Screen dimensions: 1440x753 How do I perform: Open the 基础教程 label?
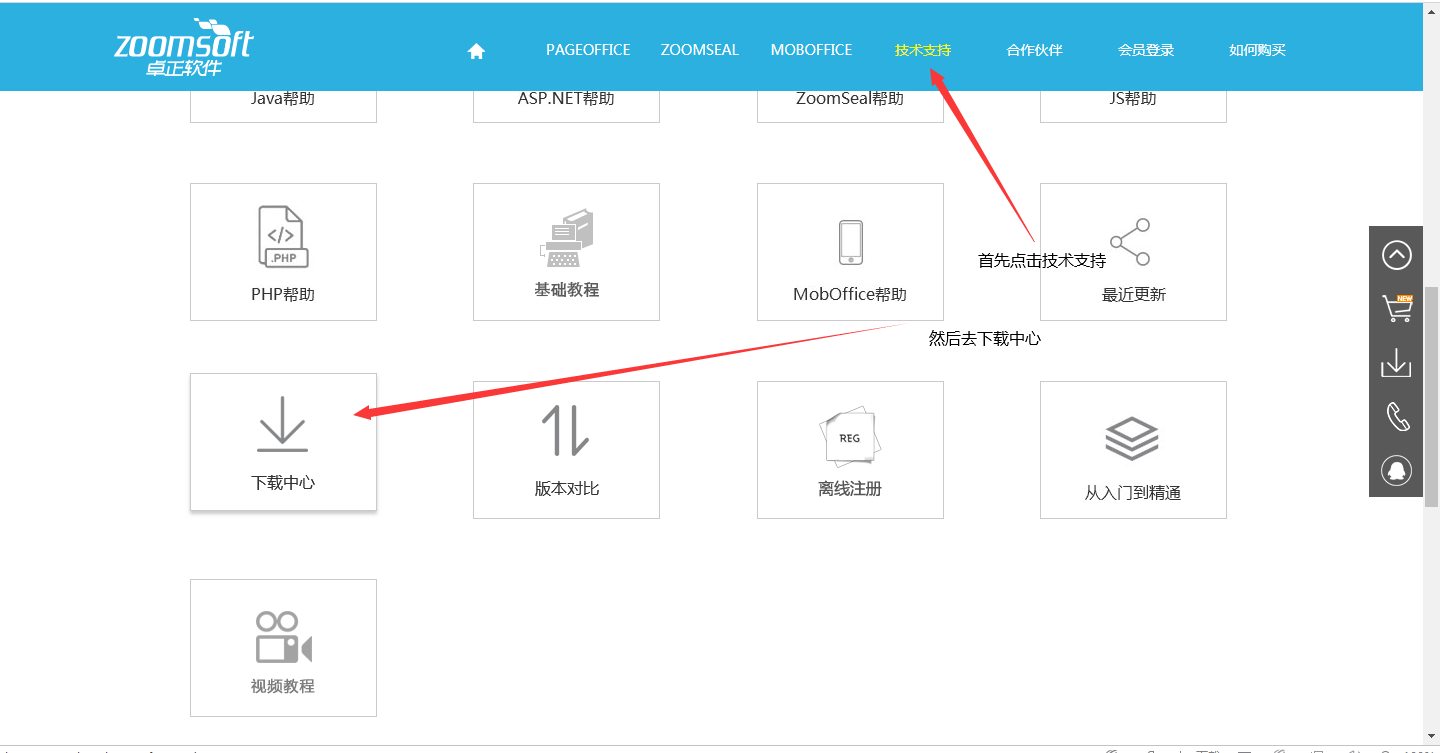coord(567,290)
